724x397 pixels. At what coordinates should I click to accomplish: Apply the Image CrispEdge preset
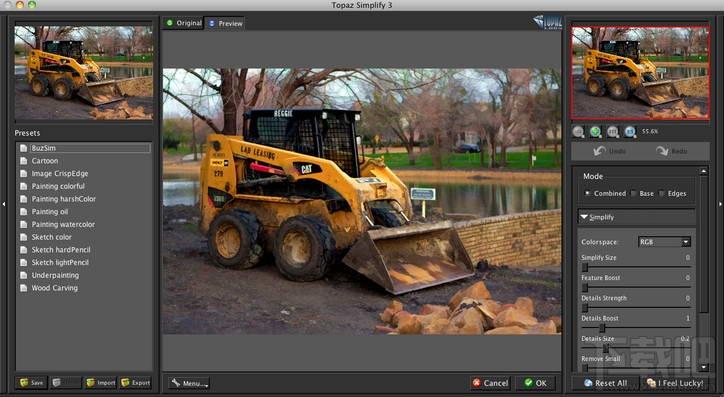pyautogui.click(x=60, y=174)
